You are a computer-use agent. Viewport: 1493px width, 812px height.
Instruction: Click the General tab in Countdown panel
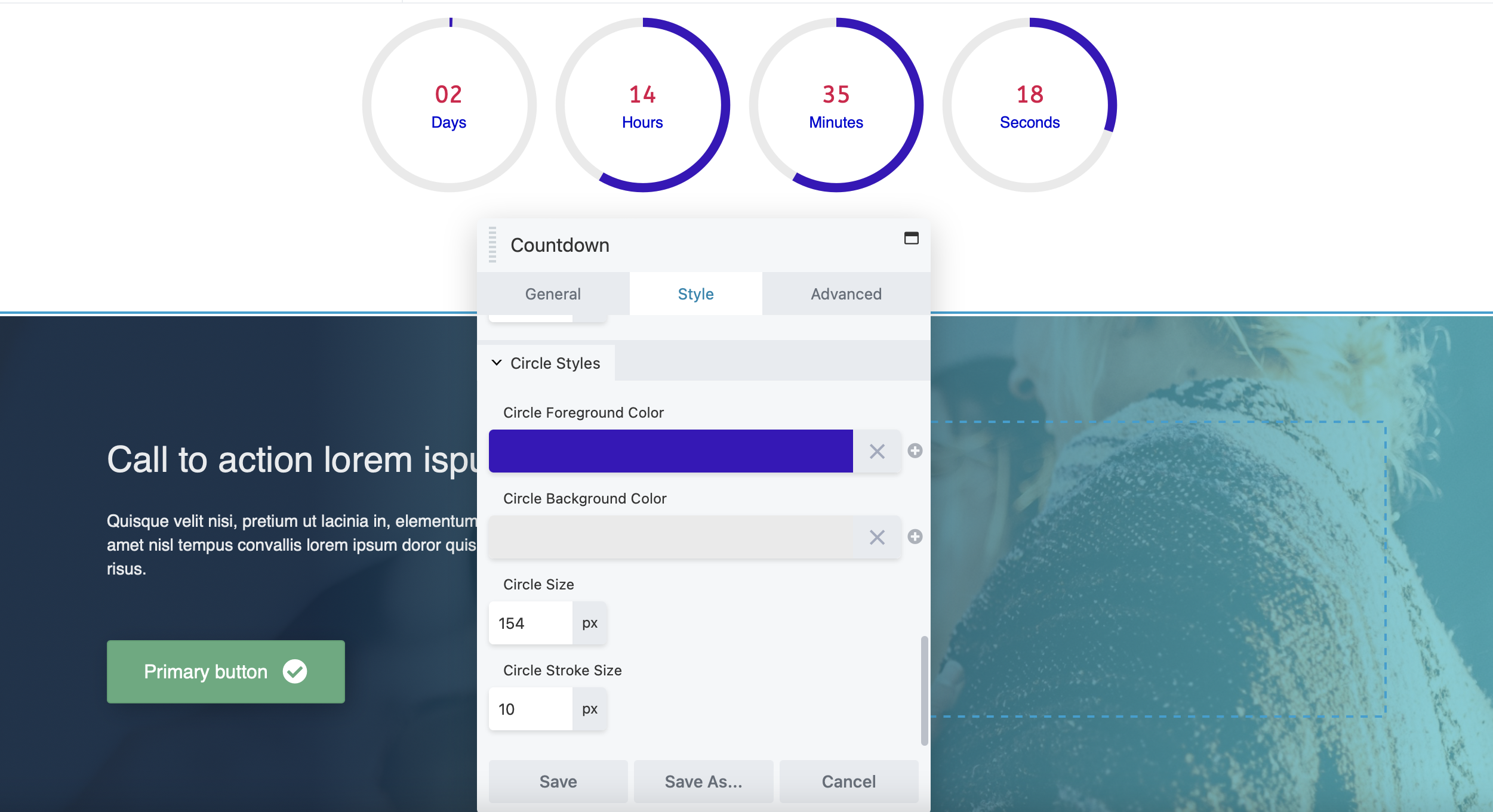coord(553,294)
